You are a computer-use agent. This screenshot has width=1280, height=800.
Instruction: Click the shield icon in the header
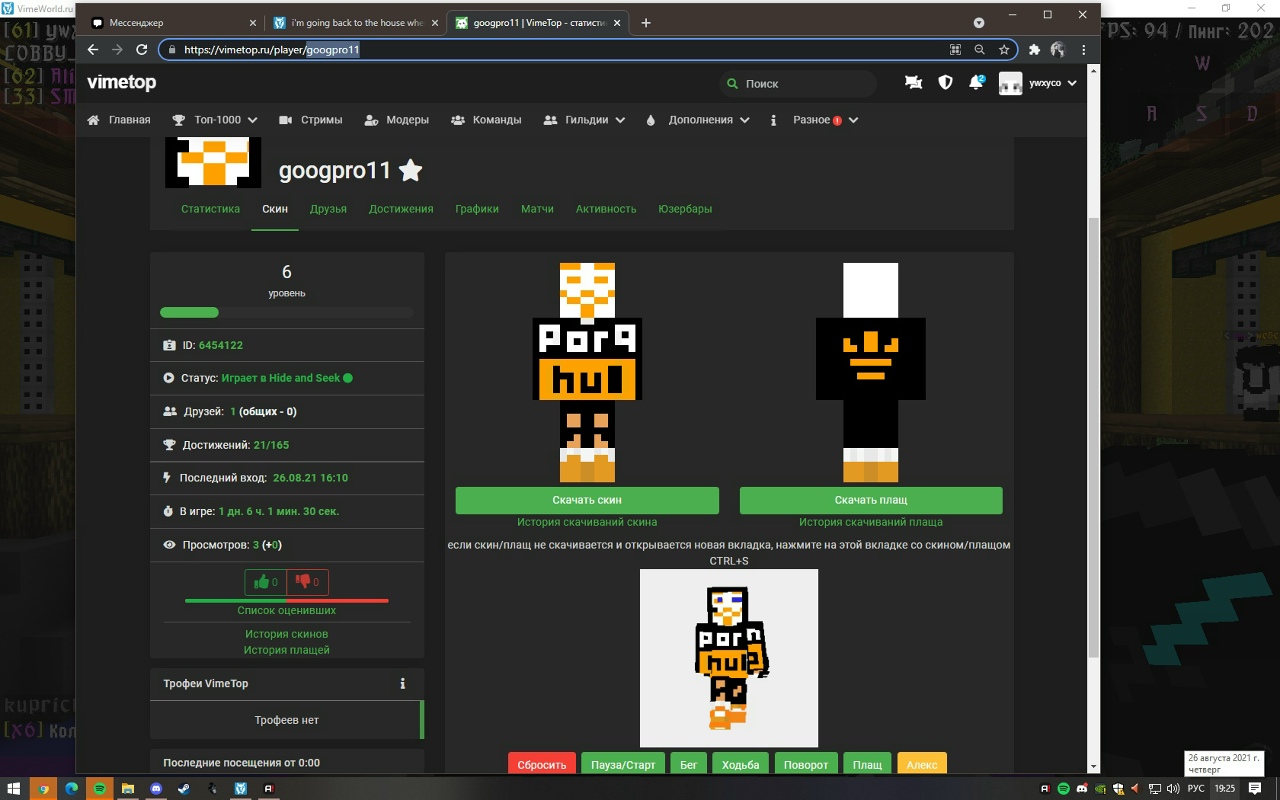(x=945, y=83)
